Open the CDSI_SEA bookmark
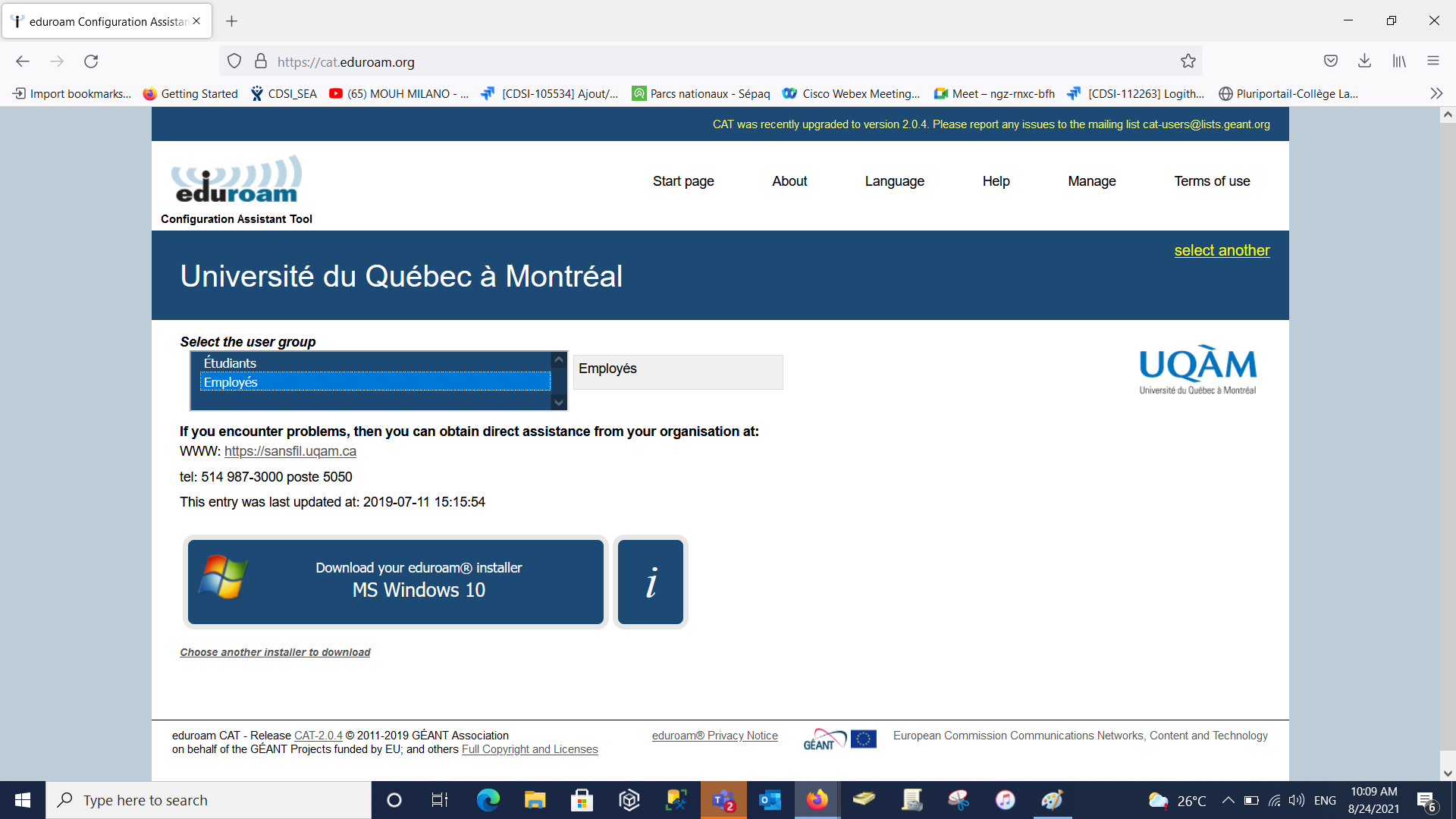The image size is (1456, 819). click(x=284, y=93)
